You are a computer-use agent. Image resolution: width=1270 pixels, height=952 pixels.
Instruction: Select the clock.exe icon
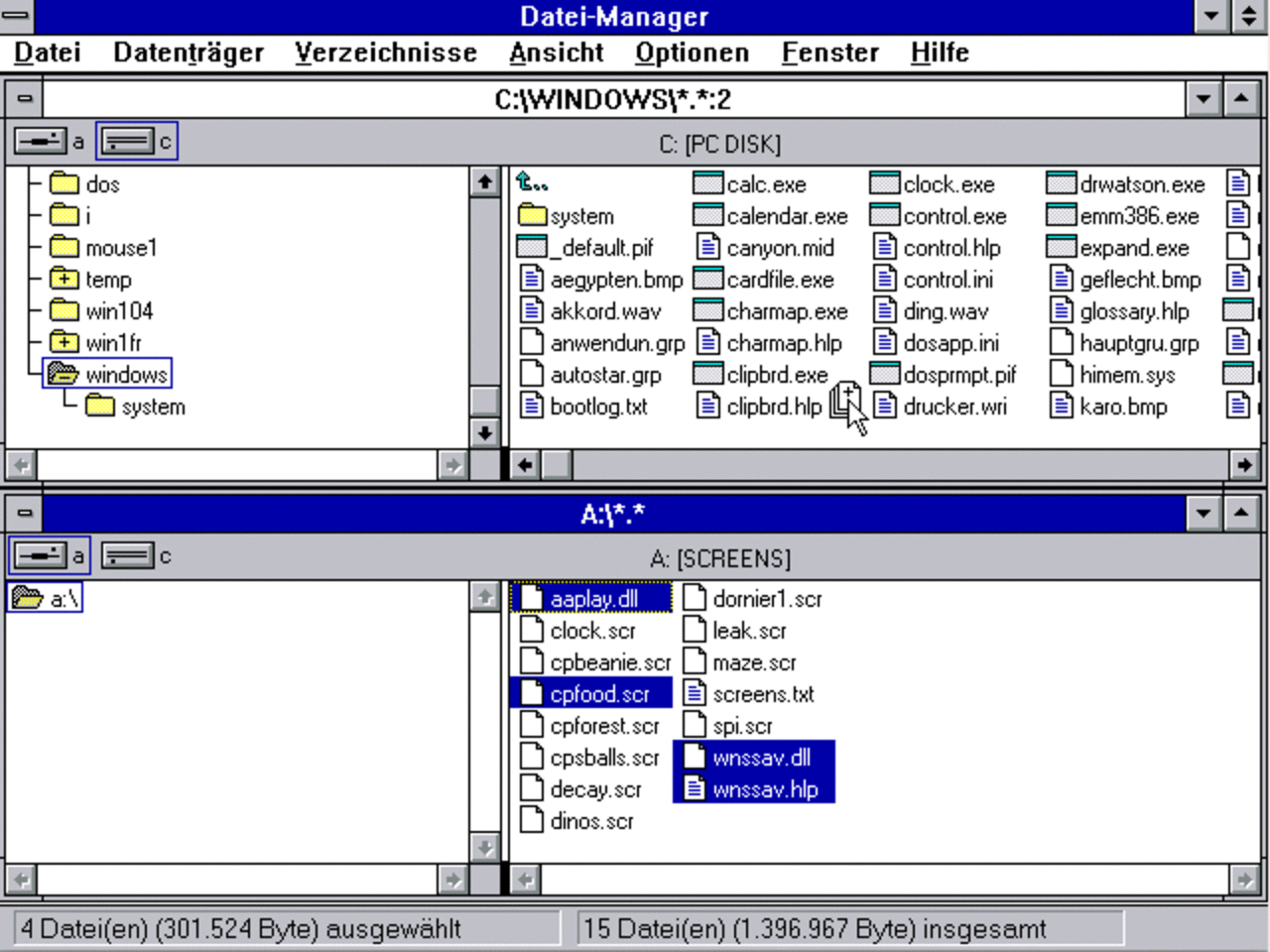pyautogui.click(x=884, y=183)
